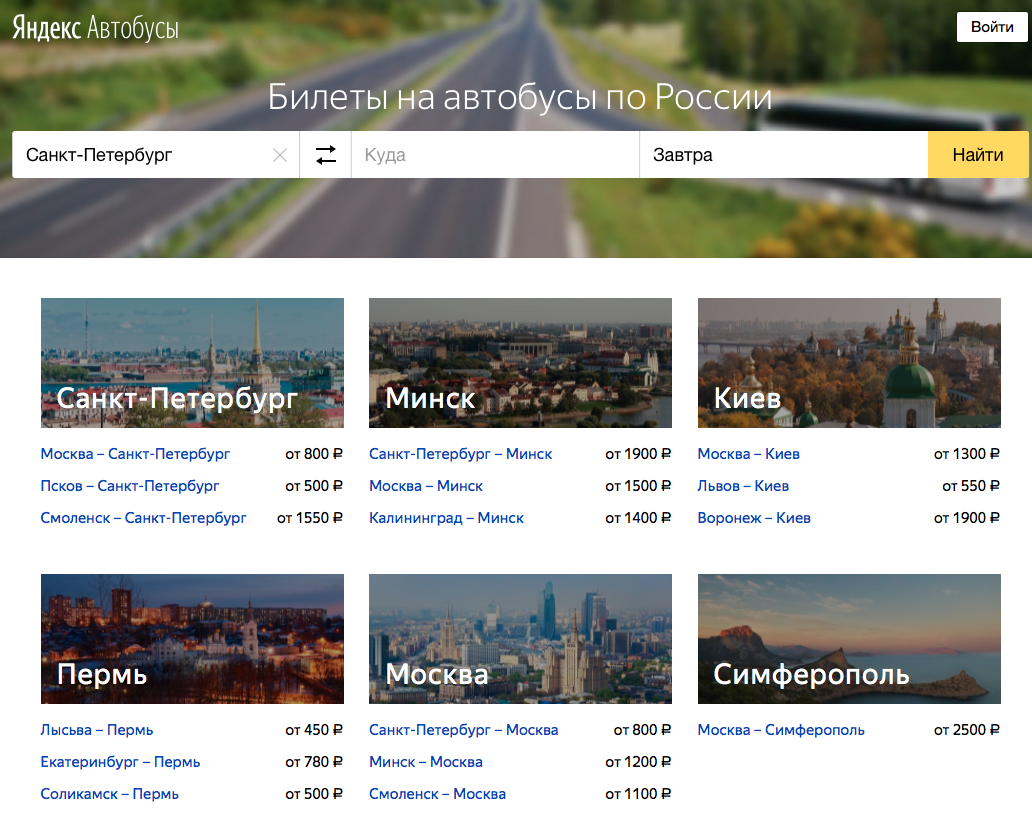Choose the Львов – Киев route link
Viewport: 1032px width, 821px height.
[x=743, y=486]
